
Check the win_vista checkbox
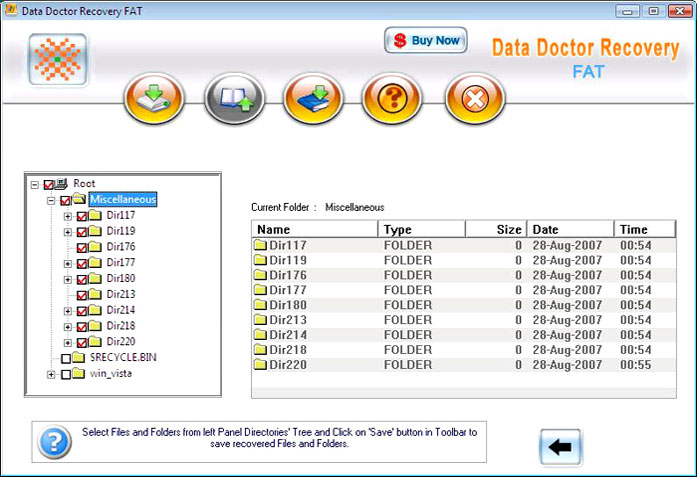[x=66, y=374]
